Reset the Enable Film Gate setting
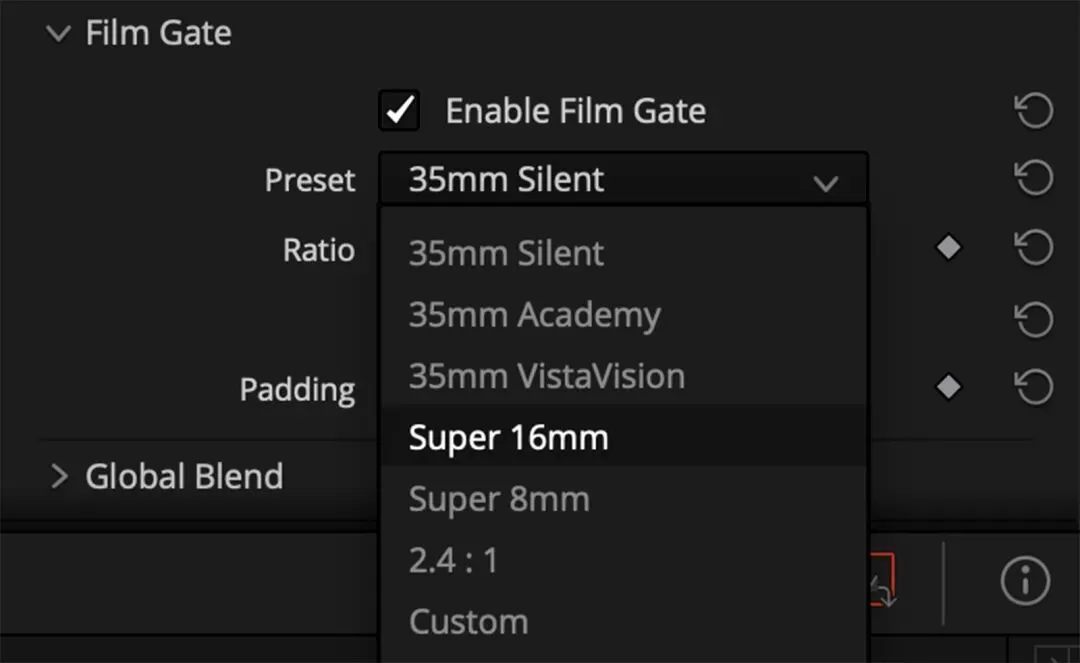The height and width of the screenshot is (663, 1080). tap(1034, 110)
